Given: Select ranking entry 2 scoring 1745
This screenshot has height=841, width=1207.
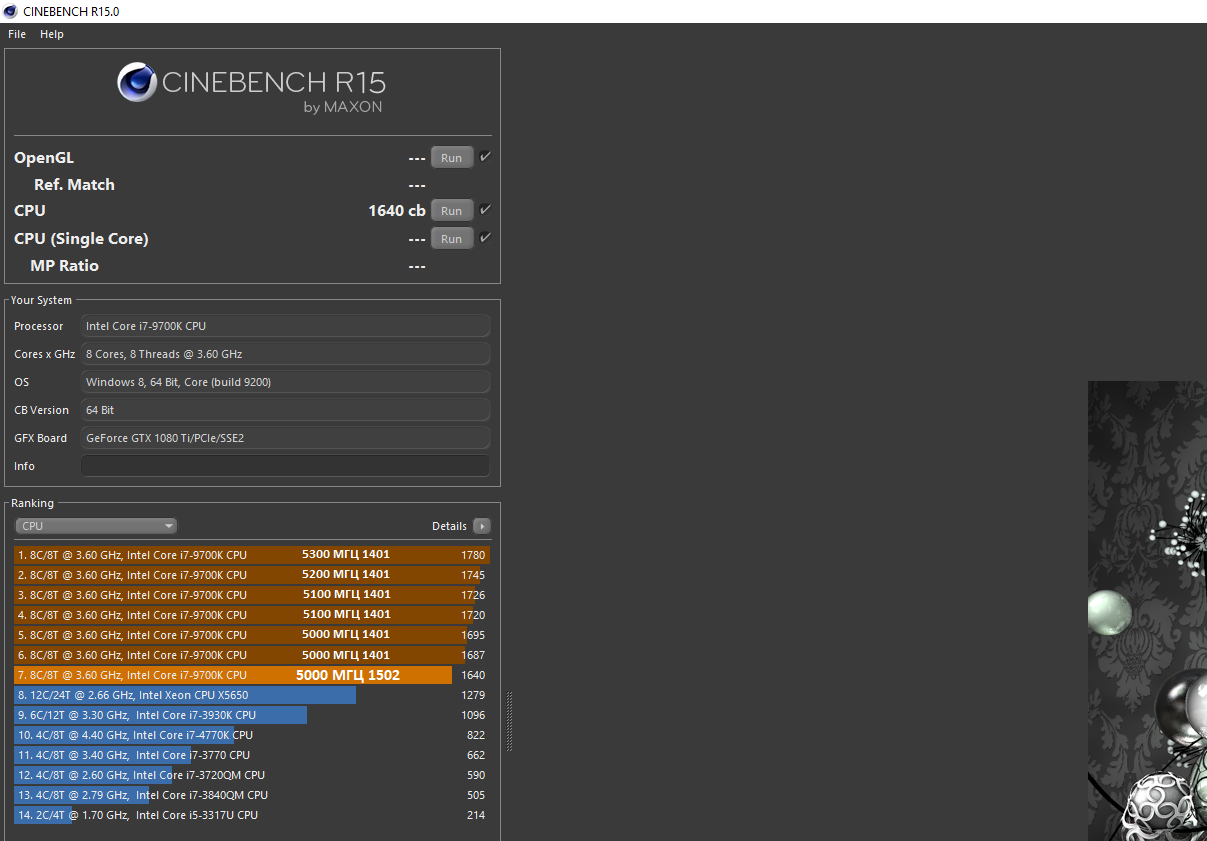Looking at the screenshot, I should pos(252,575).
